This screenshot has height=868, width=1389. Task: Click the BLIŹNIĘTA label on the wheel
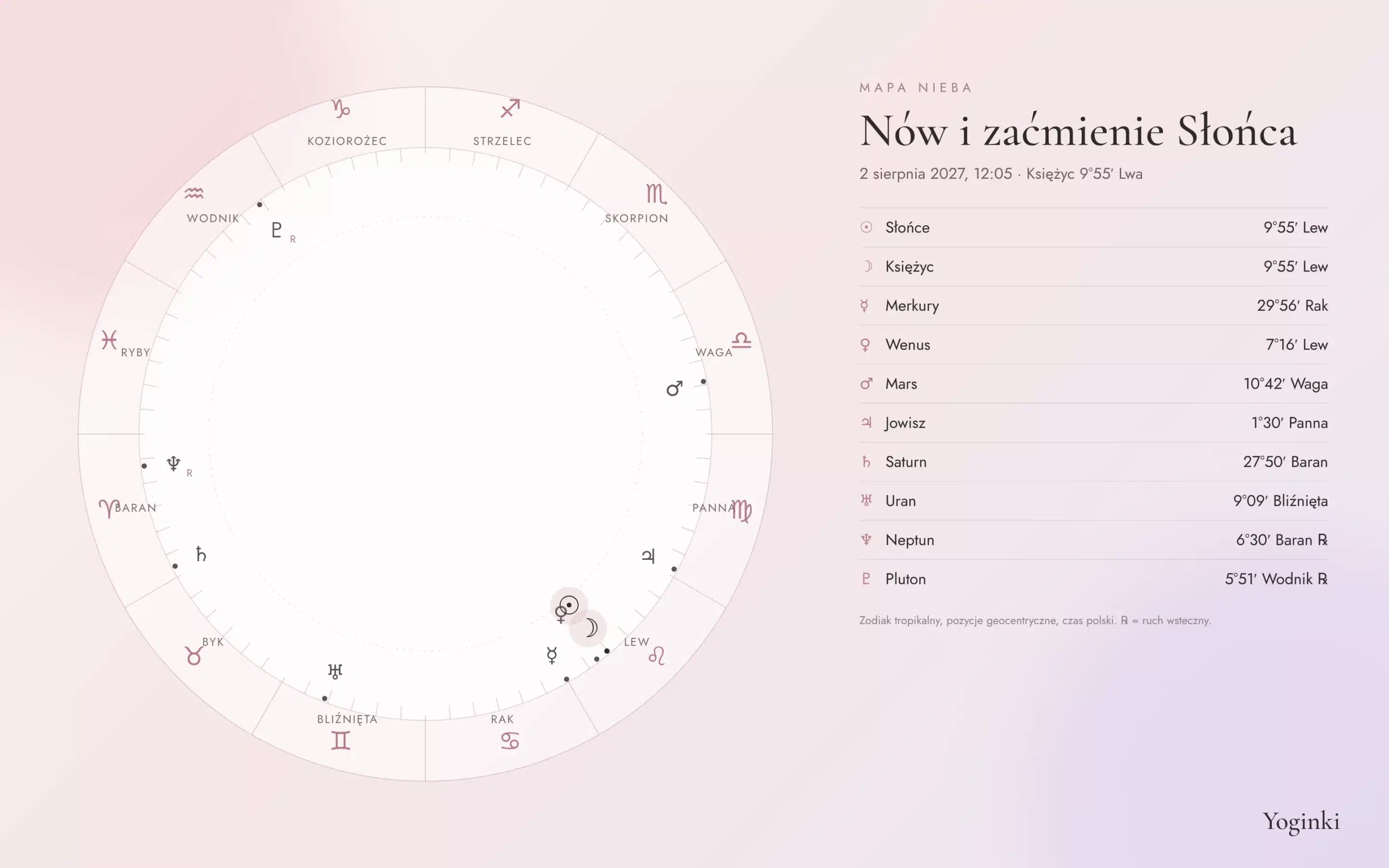click(x=347, y=719)
